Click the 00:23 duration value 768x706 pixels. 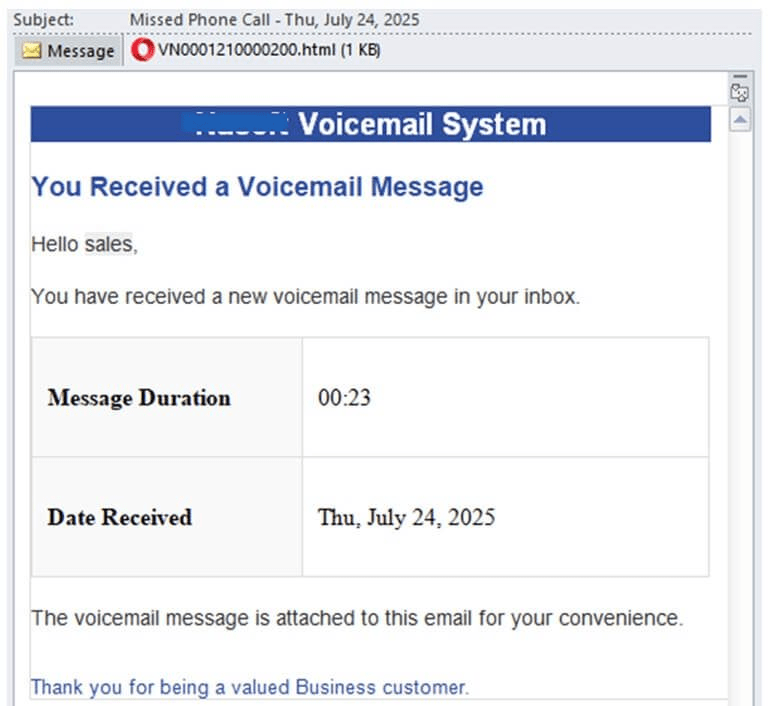click(344, 397)
